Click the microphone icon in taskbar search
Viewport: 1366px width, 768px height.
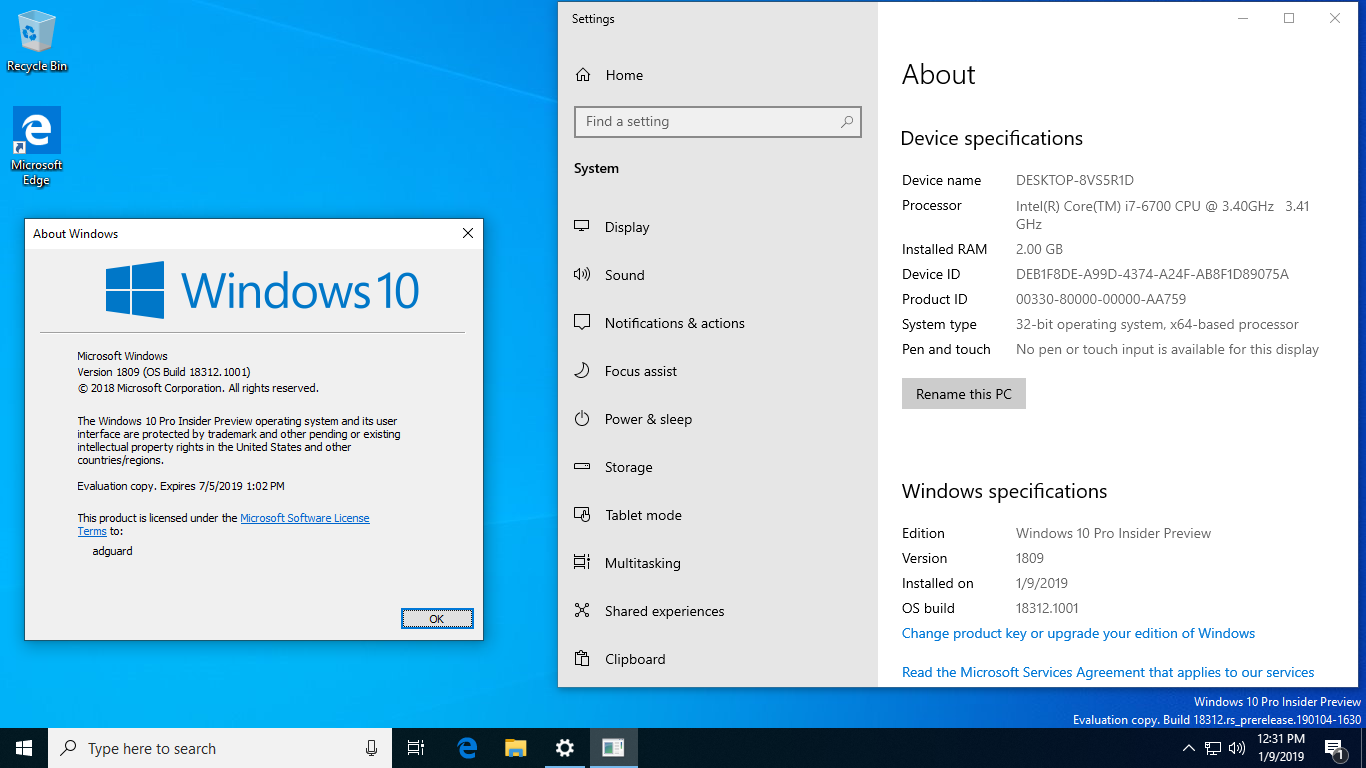tap(371, 748)
